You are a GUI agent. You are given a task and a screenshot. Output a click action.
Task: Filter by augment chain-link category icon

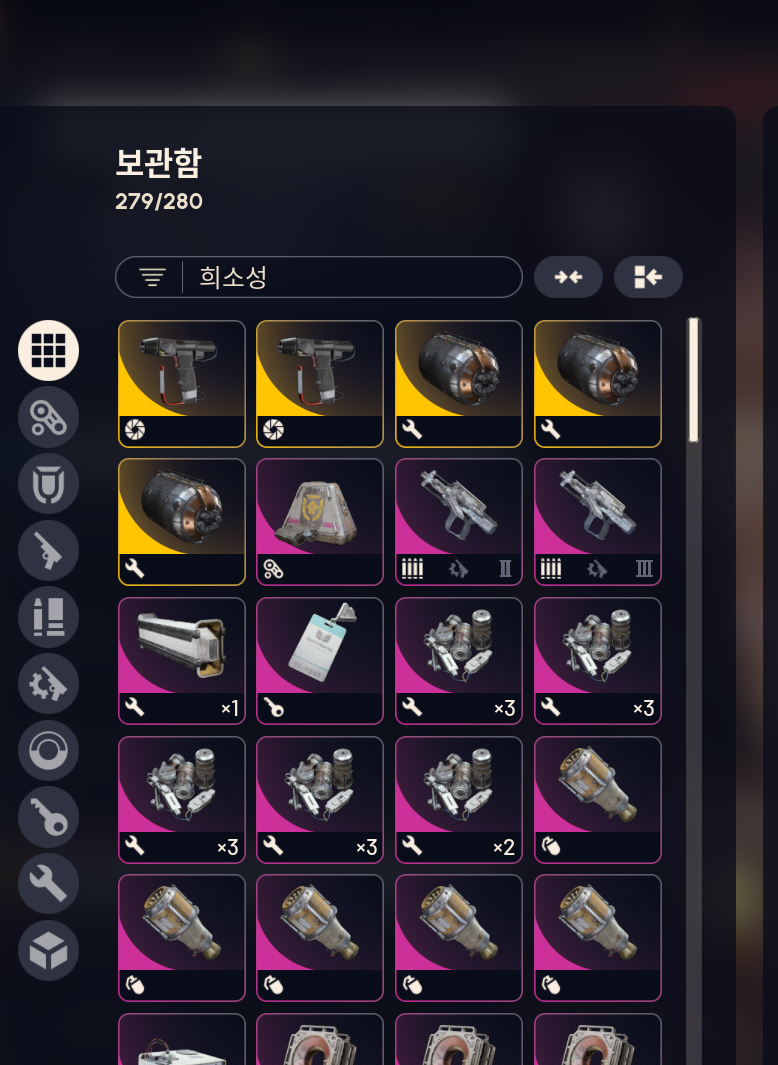pyautogui.click(x=48, y=417)
